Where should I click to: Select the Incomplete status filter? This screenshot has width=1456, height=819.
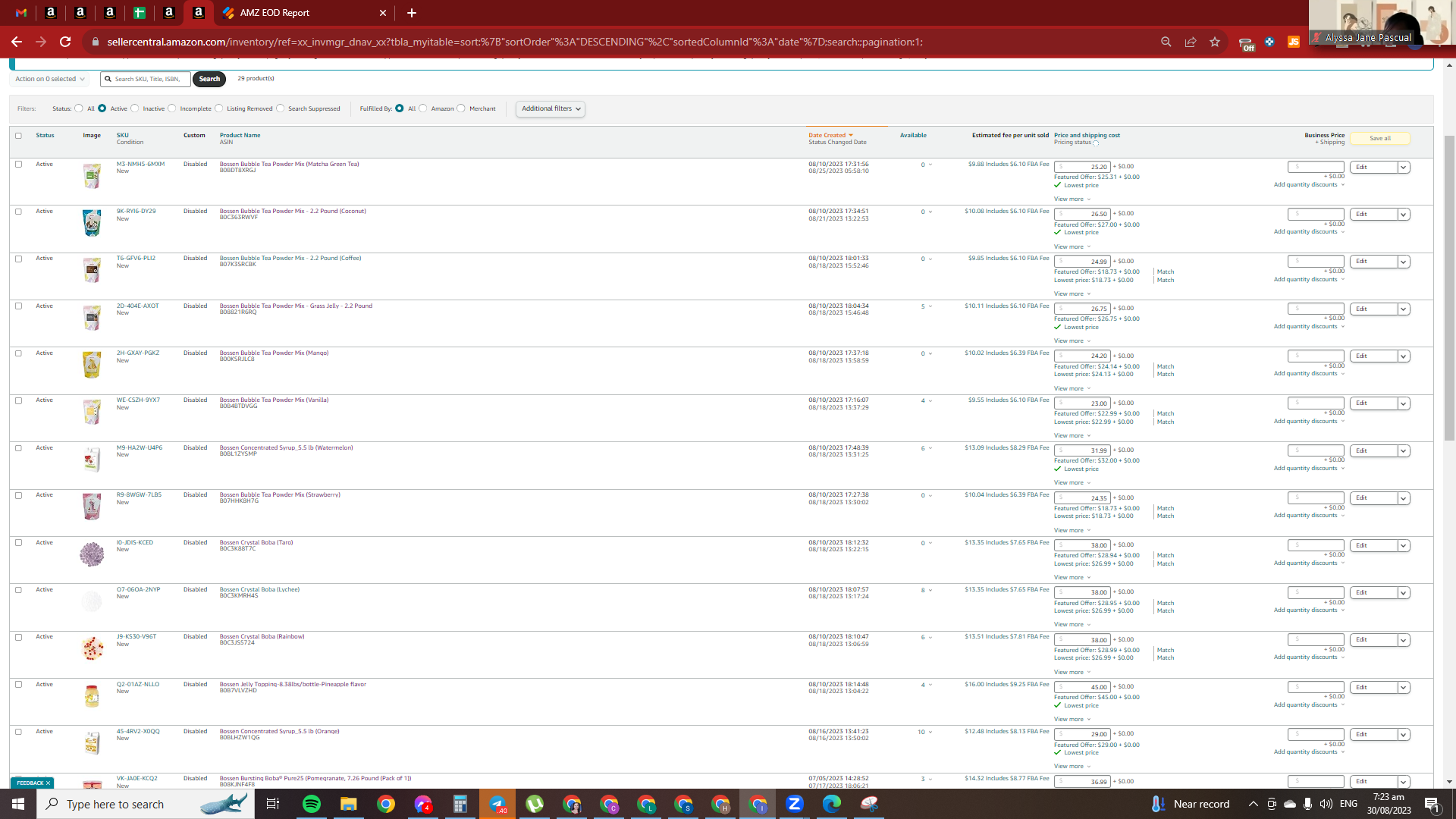click(x=172, y=108)
